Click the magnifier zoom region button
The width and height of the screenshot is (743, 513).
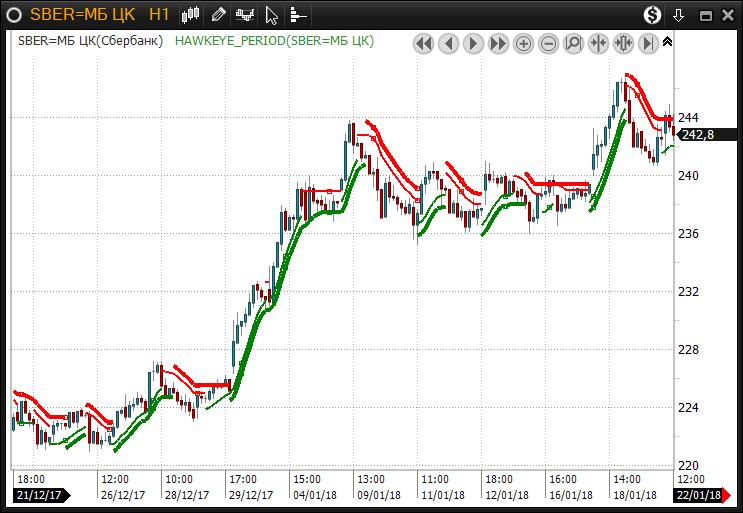574,43
